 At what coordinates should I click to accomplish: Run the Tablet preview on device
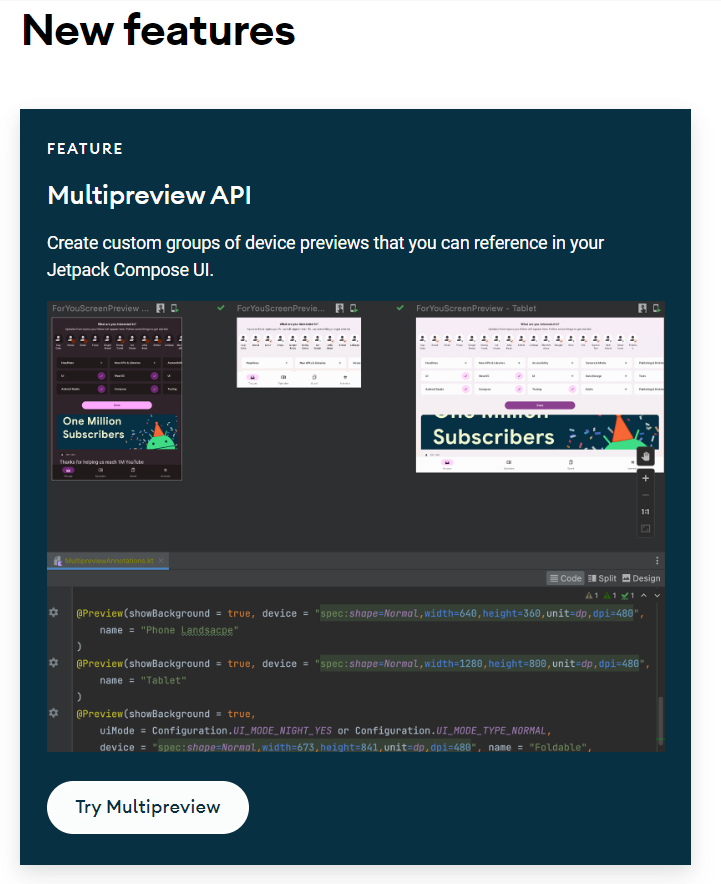coord(656,308)
